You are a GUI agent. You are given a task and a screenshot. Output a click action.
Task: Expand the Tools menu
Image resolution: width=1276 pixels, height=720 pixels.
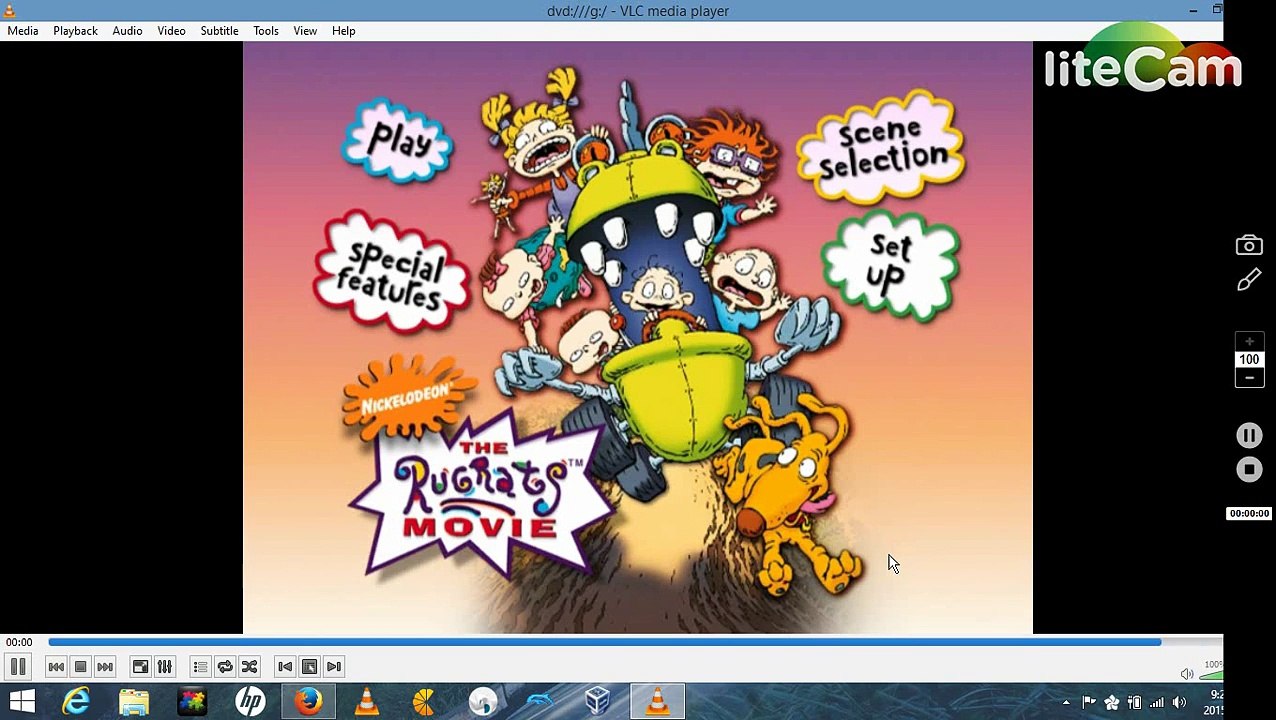pos(265,31)
